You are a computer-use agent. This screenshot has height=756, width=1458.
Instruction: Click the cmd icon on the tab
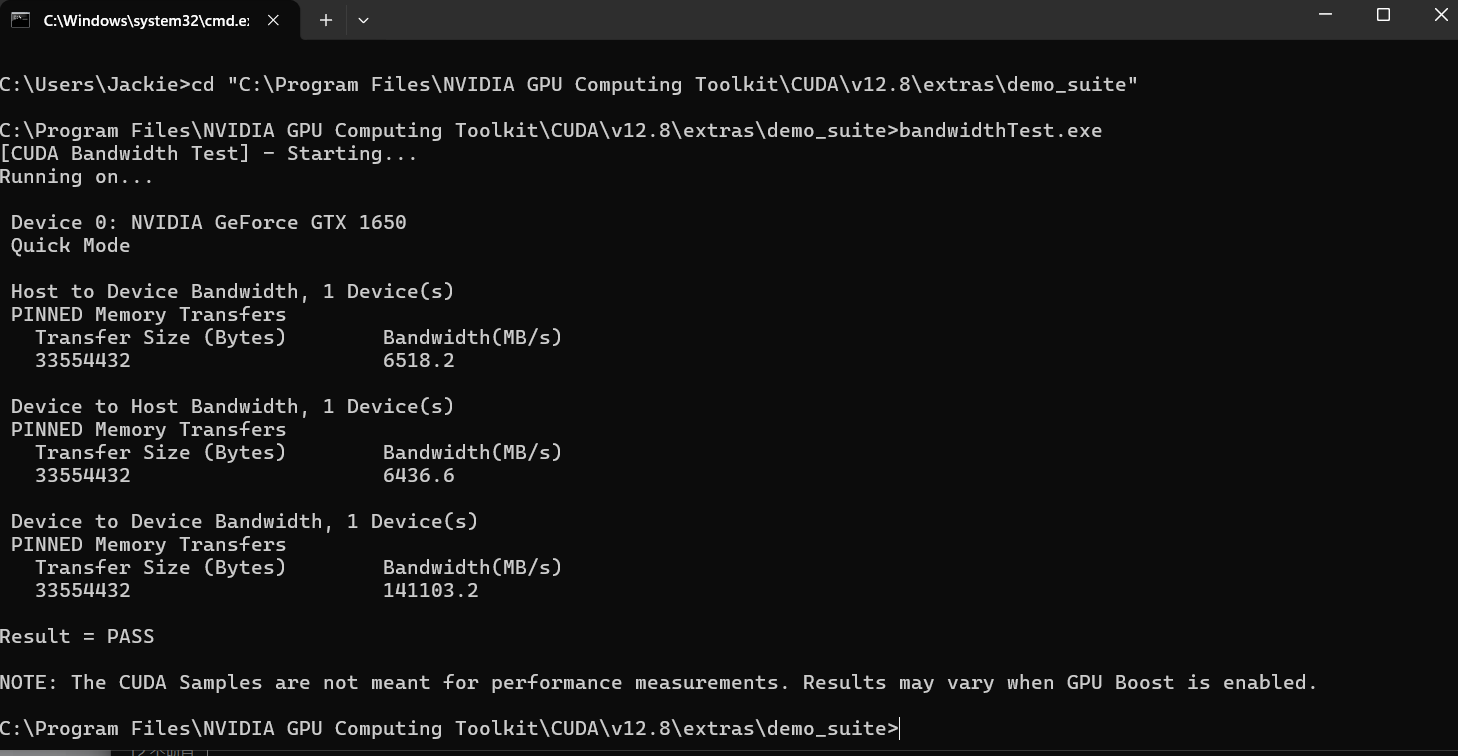[x=20, y=20]
